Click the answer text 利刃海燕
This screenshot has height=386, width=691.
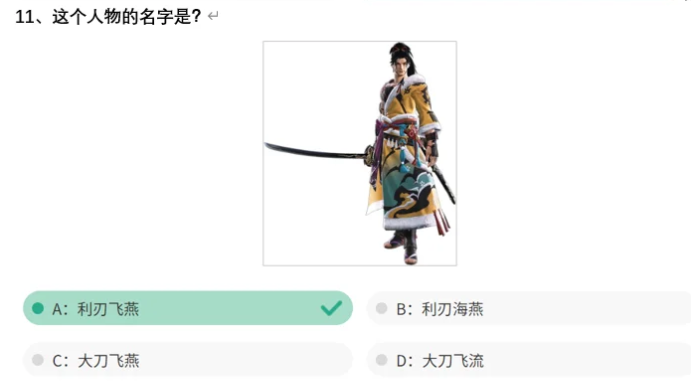point(453,309)
